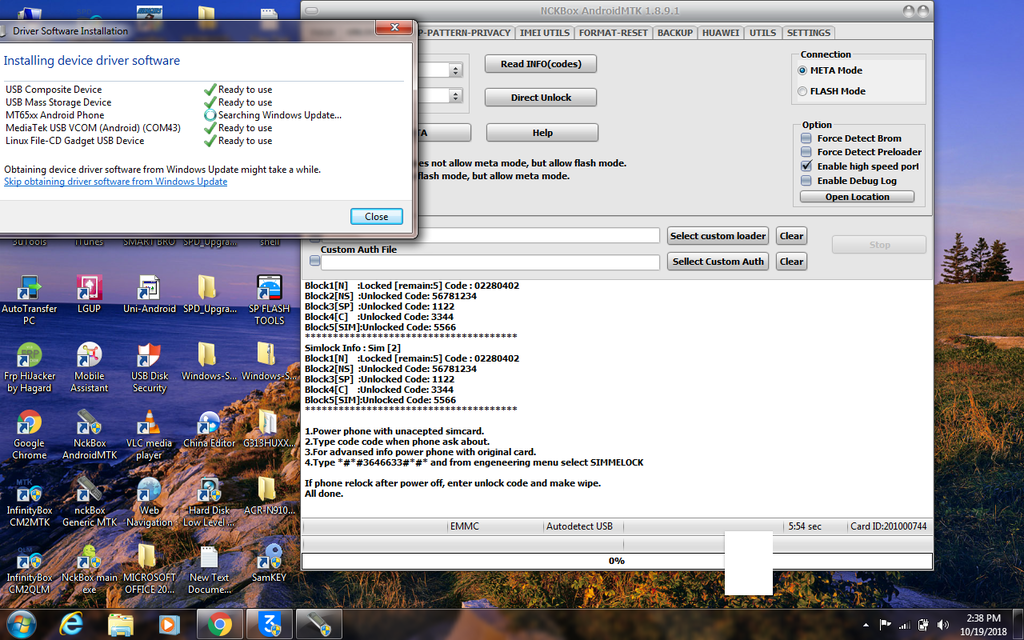Launch the SamKEY desktop icon

[x=269, y=558]
